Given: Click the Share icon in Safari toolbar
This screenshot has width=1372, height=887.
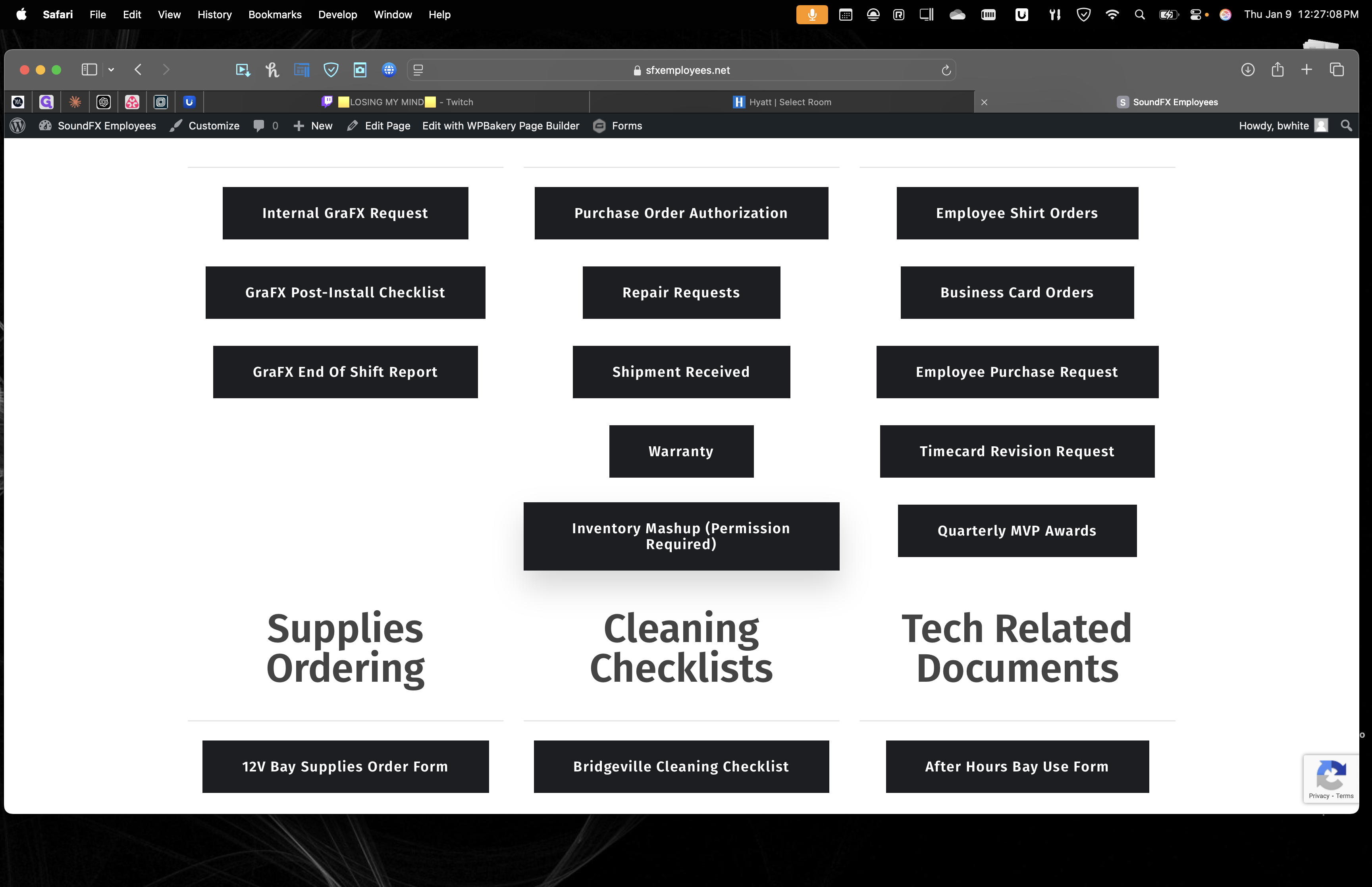Looking at the screenshot, I should tap(1278, 70).
